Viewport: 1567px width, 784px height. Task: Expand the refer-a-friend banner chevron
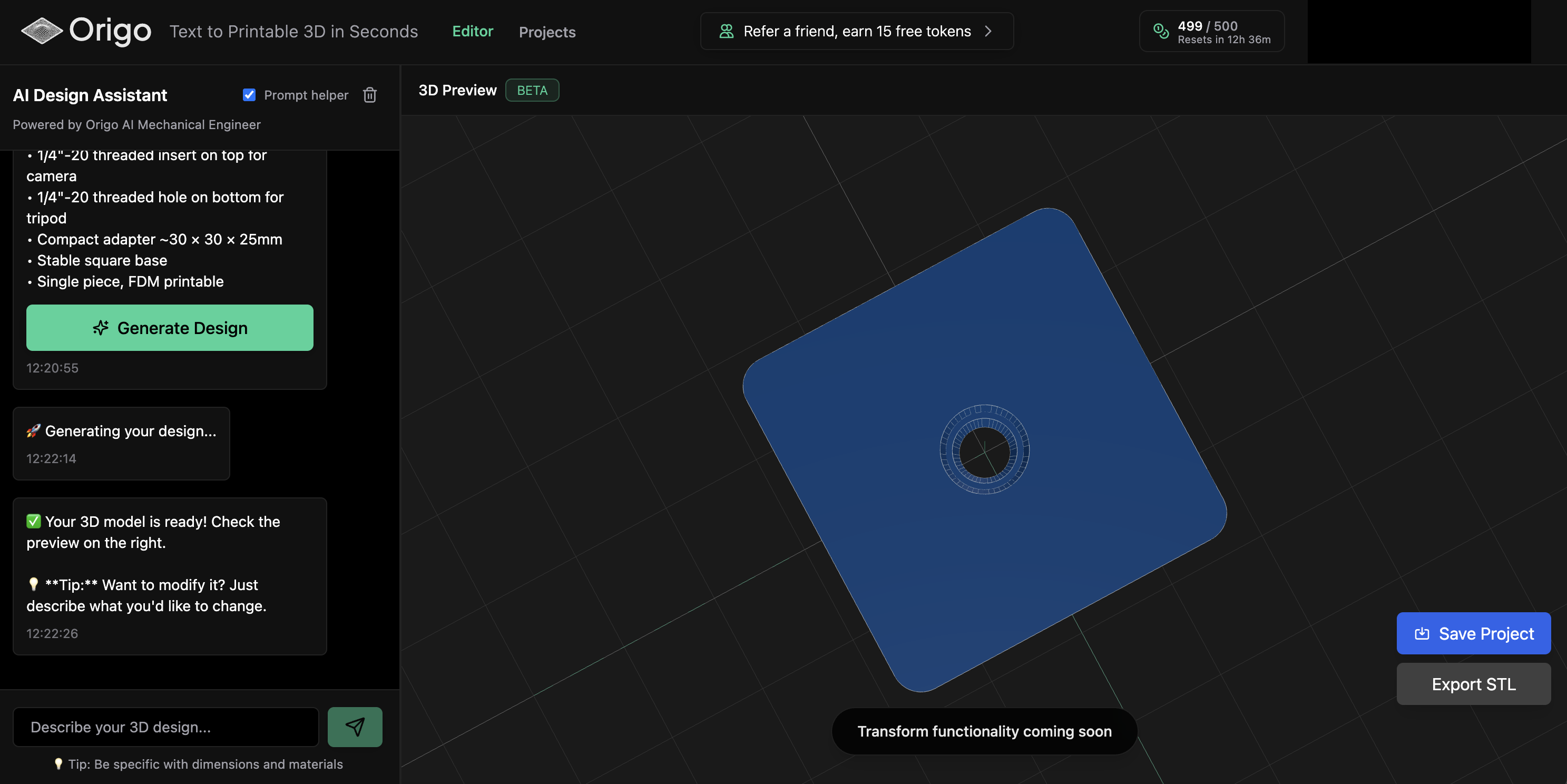[x=988, y=31]
